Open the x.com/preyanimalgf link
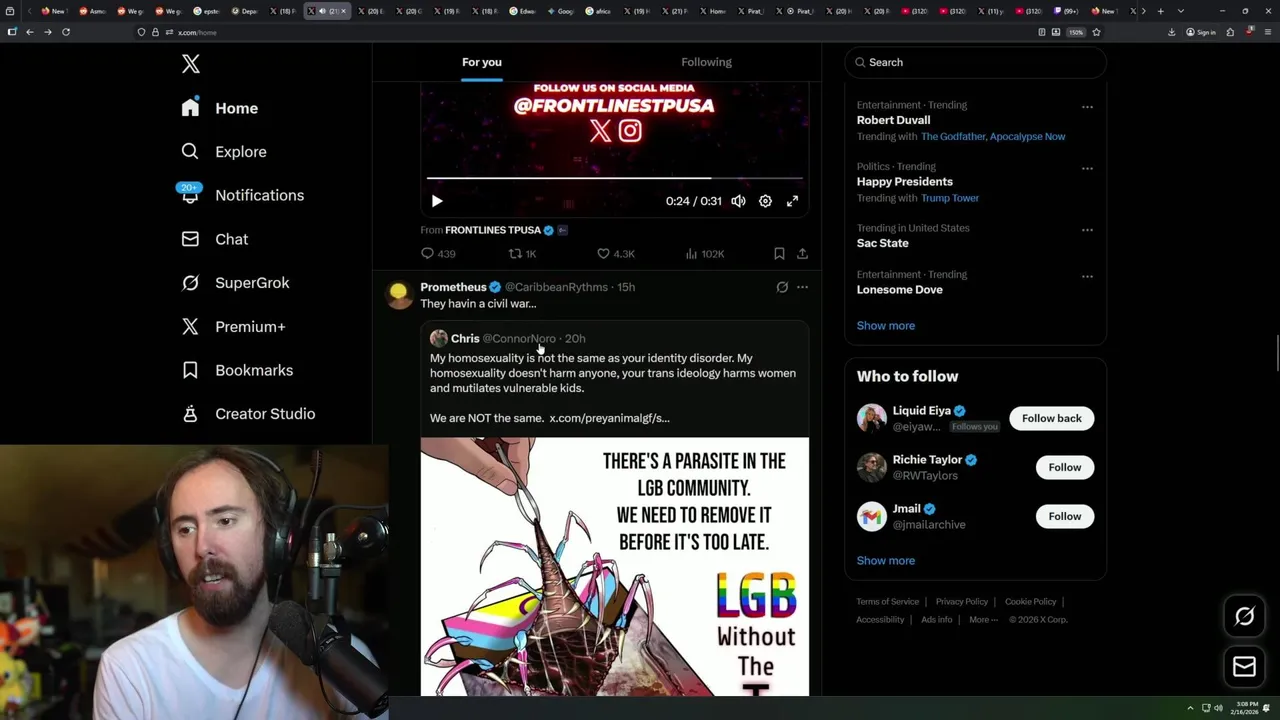Screen dimensions: 1280x720 609,418
